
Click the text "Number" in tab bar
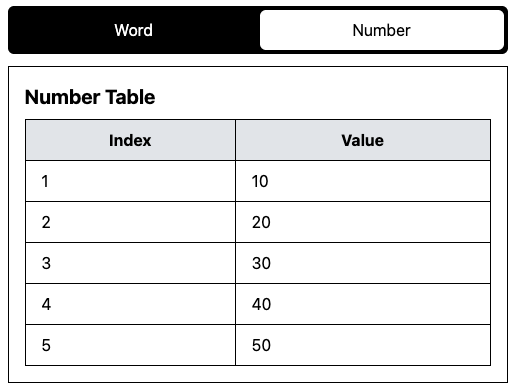coord(382,30)
